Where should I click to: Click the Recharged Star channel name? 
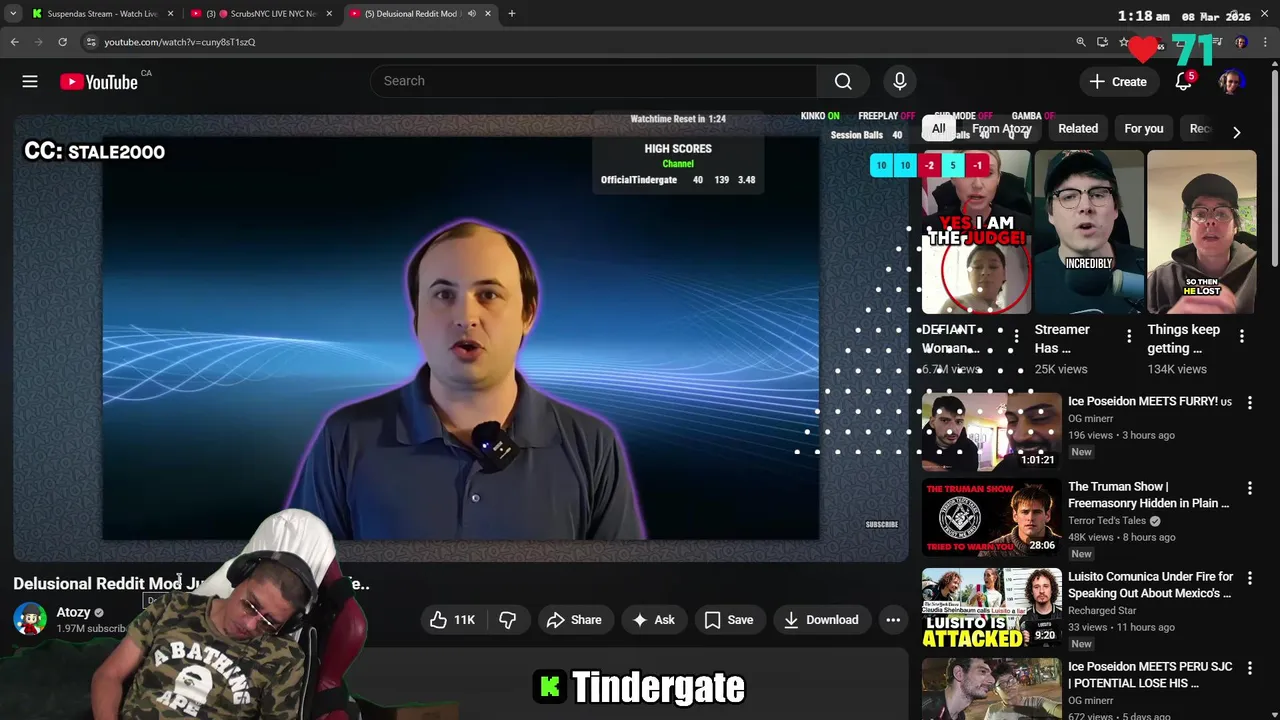tap(1102, 611)
